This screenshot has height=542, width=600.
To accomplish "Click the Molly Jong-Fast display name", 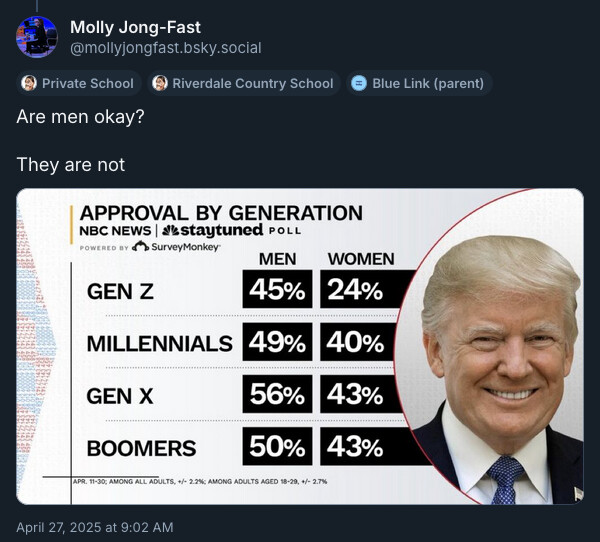I will tap(135, 27).
